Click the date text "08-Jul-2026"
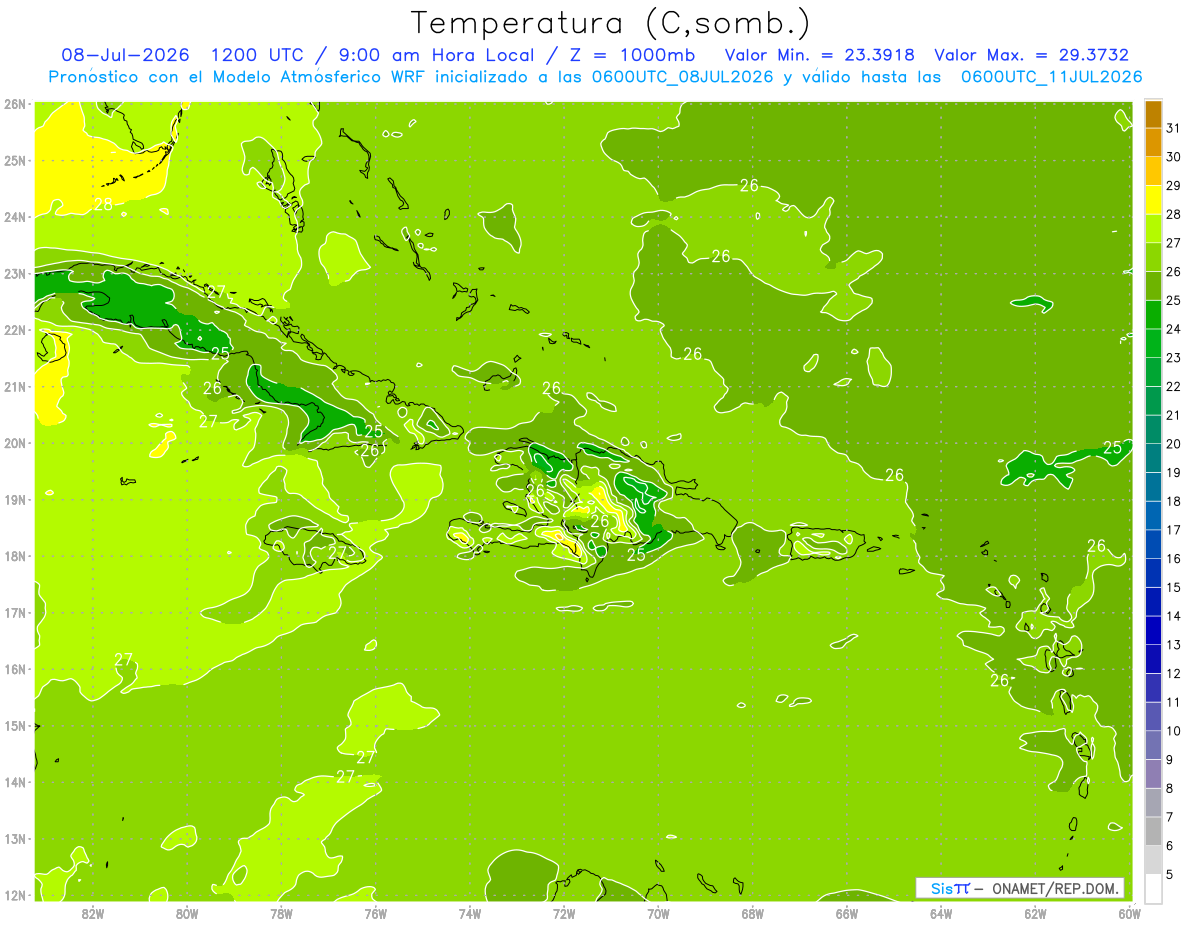 coord(127,55)
